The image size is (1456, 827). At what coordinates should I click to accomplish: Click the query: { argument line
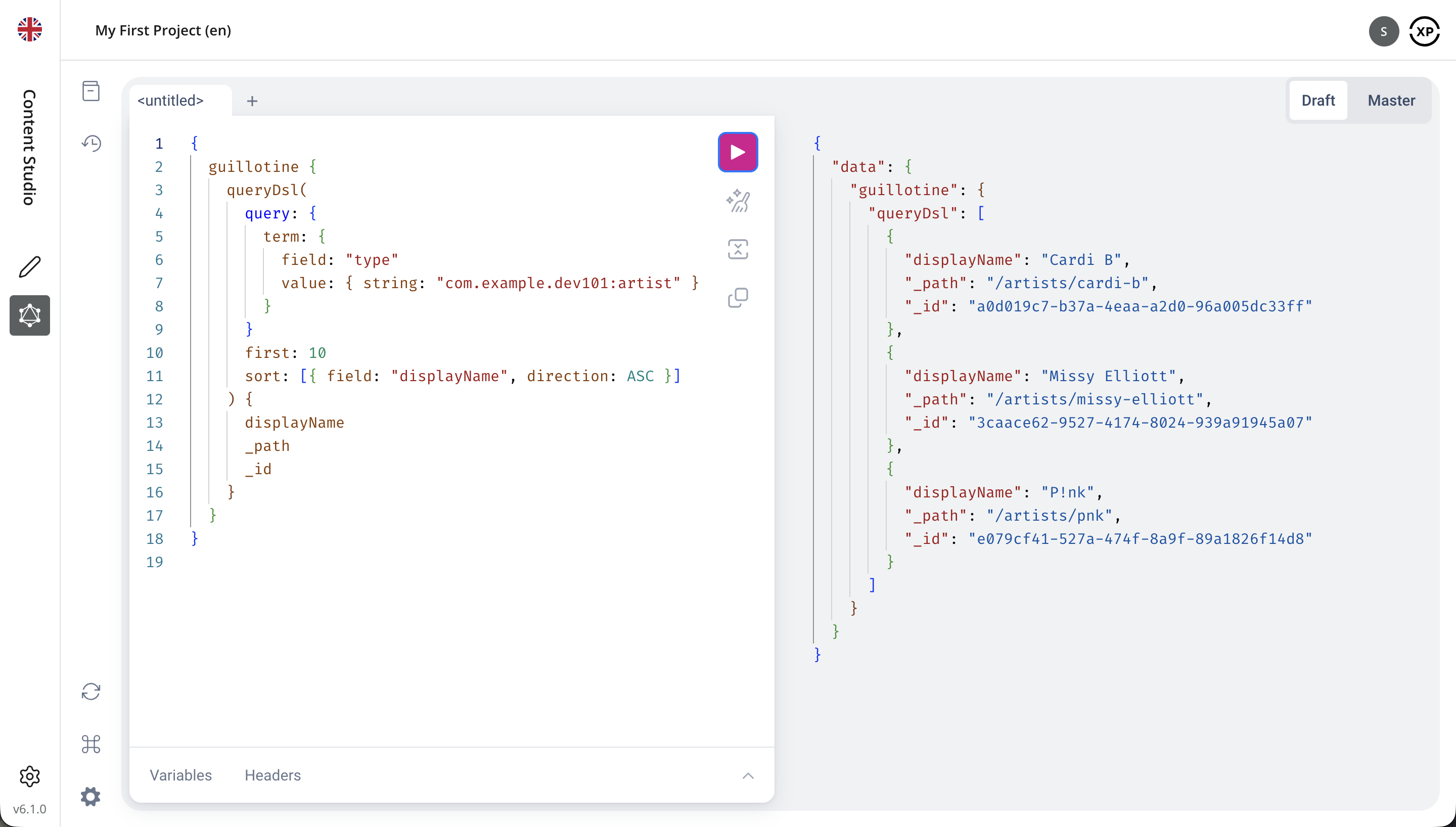[281, 213]
